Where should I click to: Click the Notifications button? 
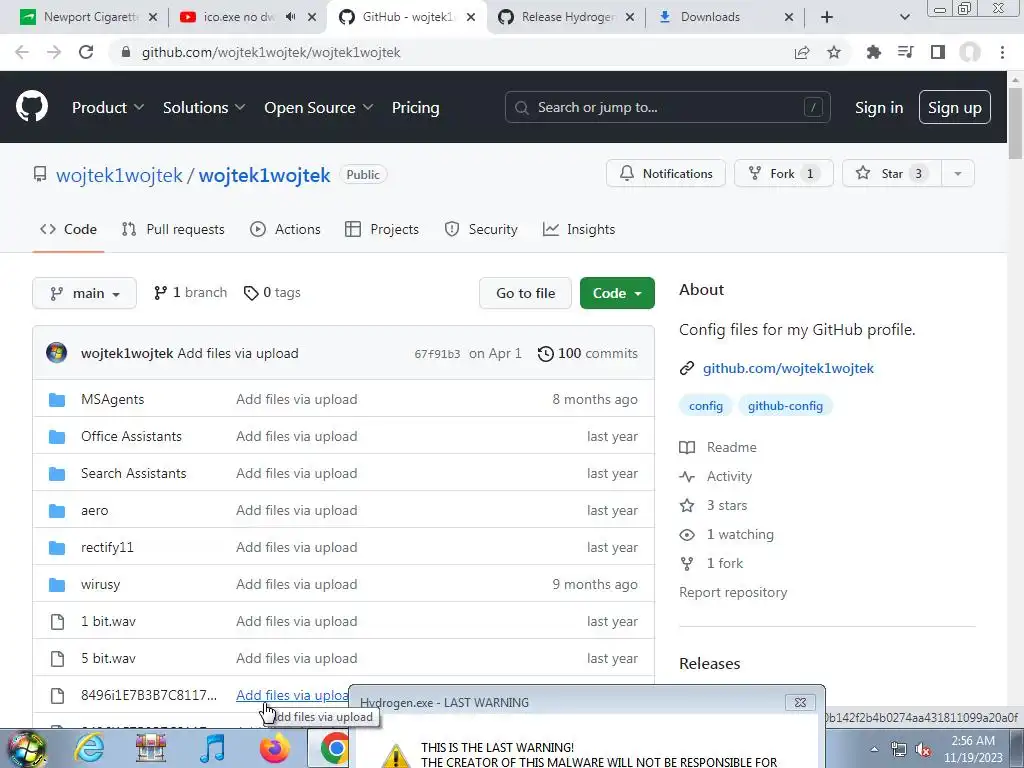(x=665, y=174)
